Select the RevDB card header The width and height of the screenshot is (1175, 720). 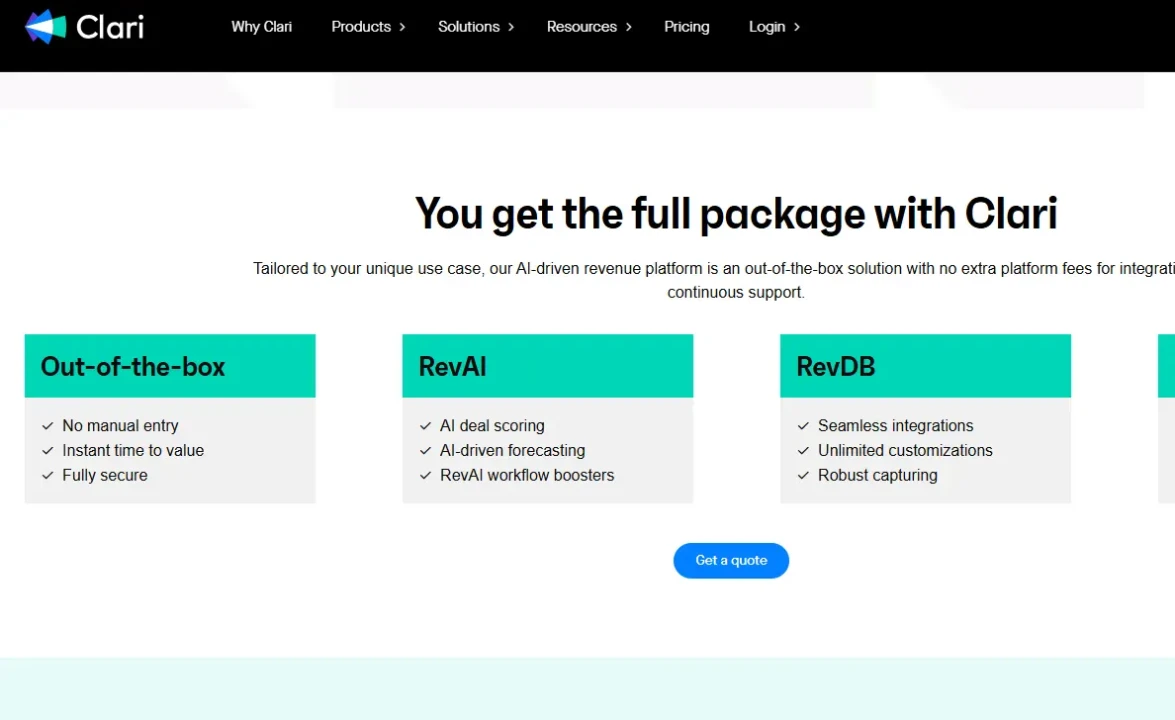pyautogui.click(x=925, y=366)
